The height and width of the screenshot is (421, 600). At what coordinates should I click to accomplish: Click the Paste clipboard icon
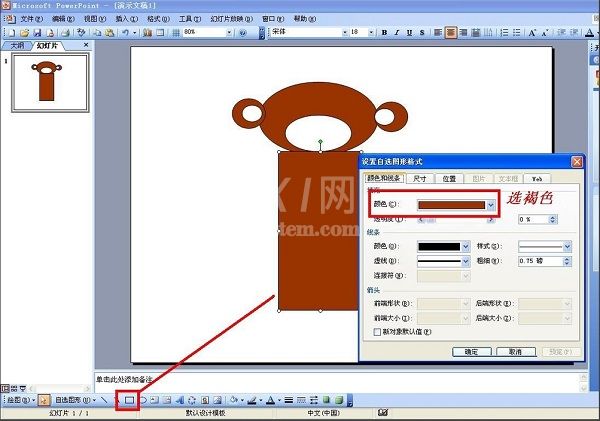click(109, 33)
